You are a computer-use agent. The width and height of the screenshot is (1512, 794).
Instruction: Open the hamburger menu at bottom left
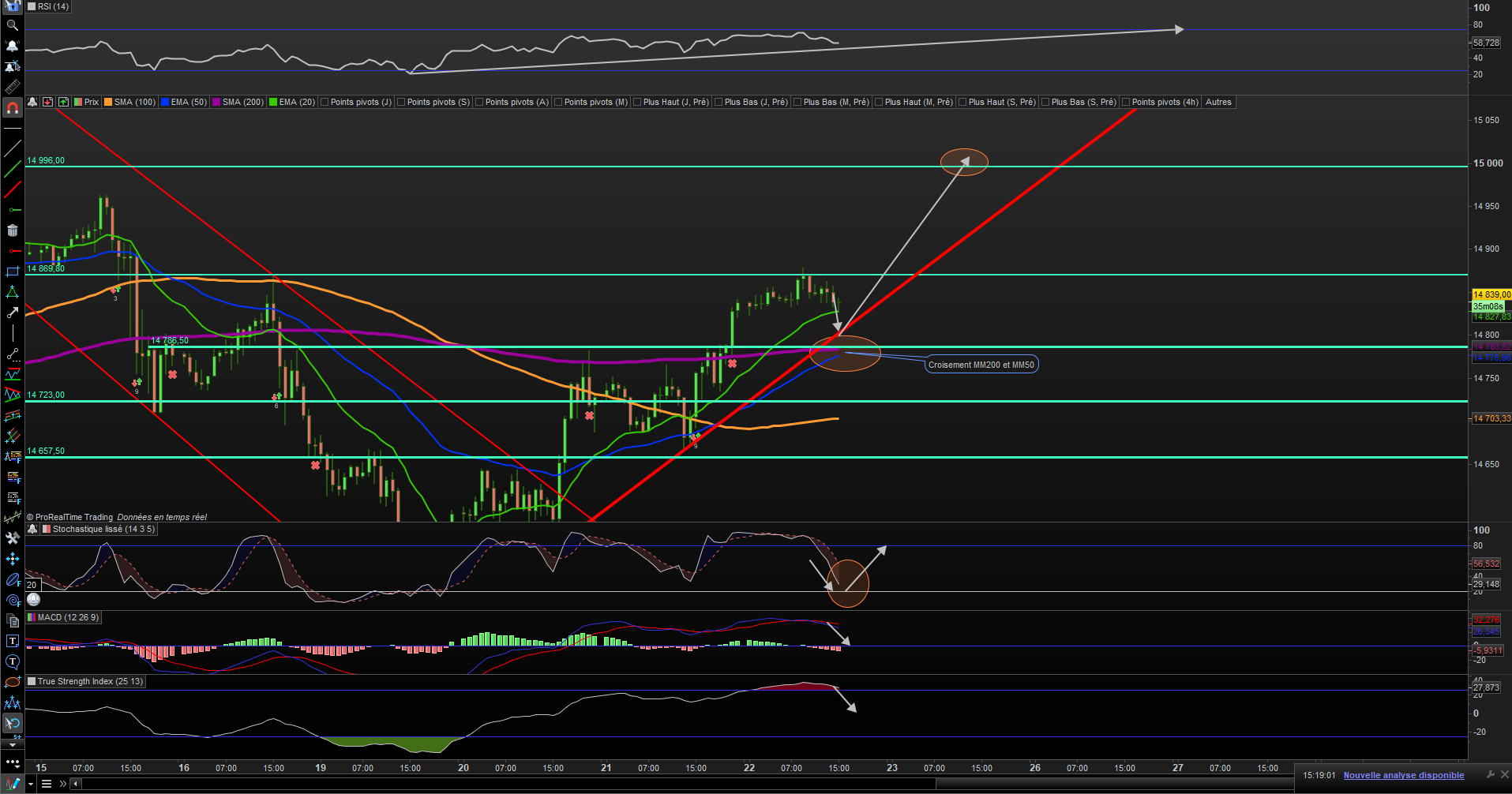(x=47, y=784)
